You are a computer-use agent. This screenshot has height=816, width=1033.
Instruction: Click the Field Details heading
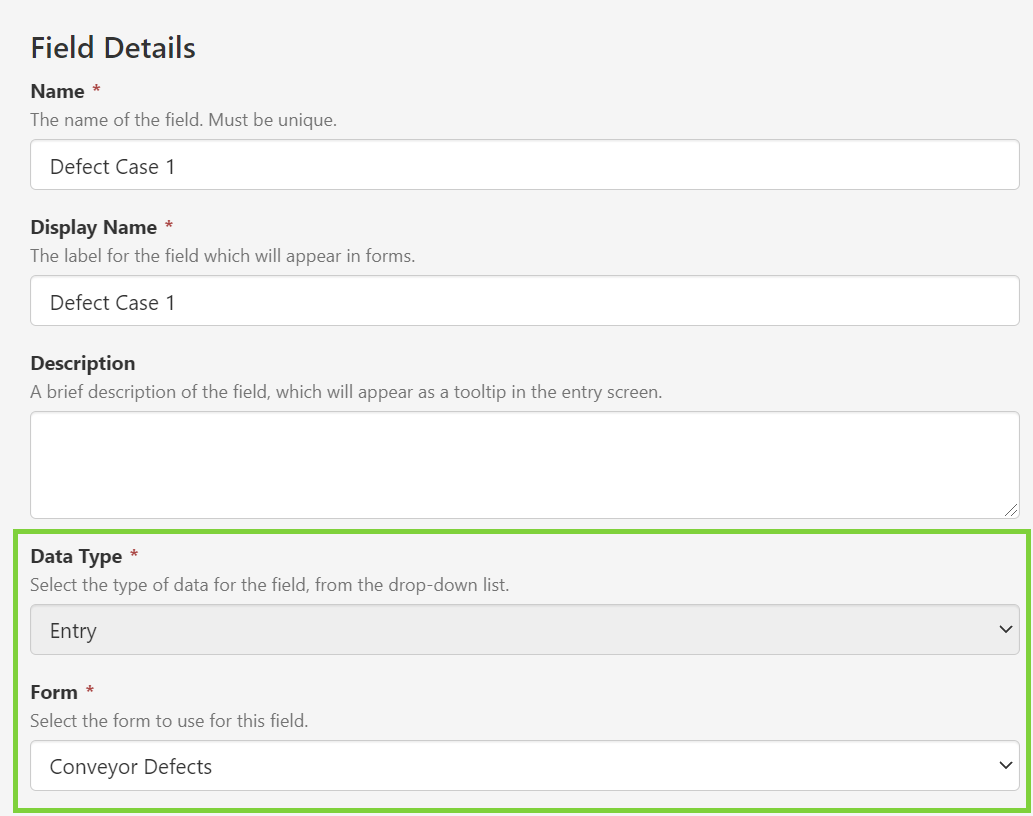113,48
